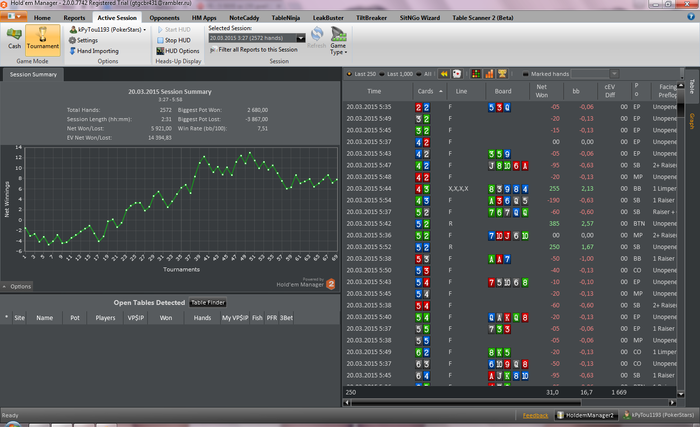
Task: Select the hand at 20.03.2015 5:44 with 255 won
Action: 511,189
